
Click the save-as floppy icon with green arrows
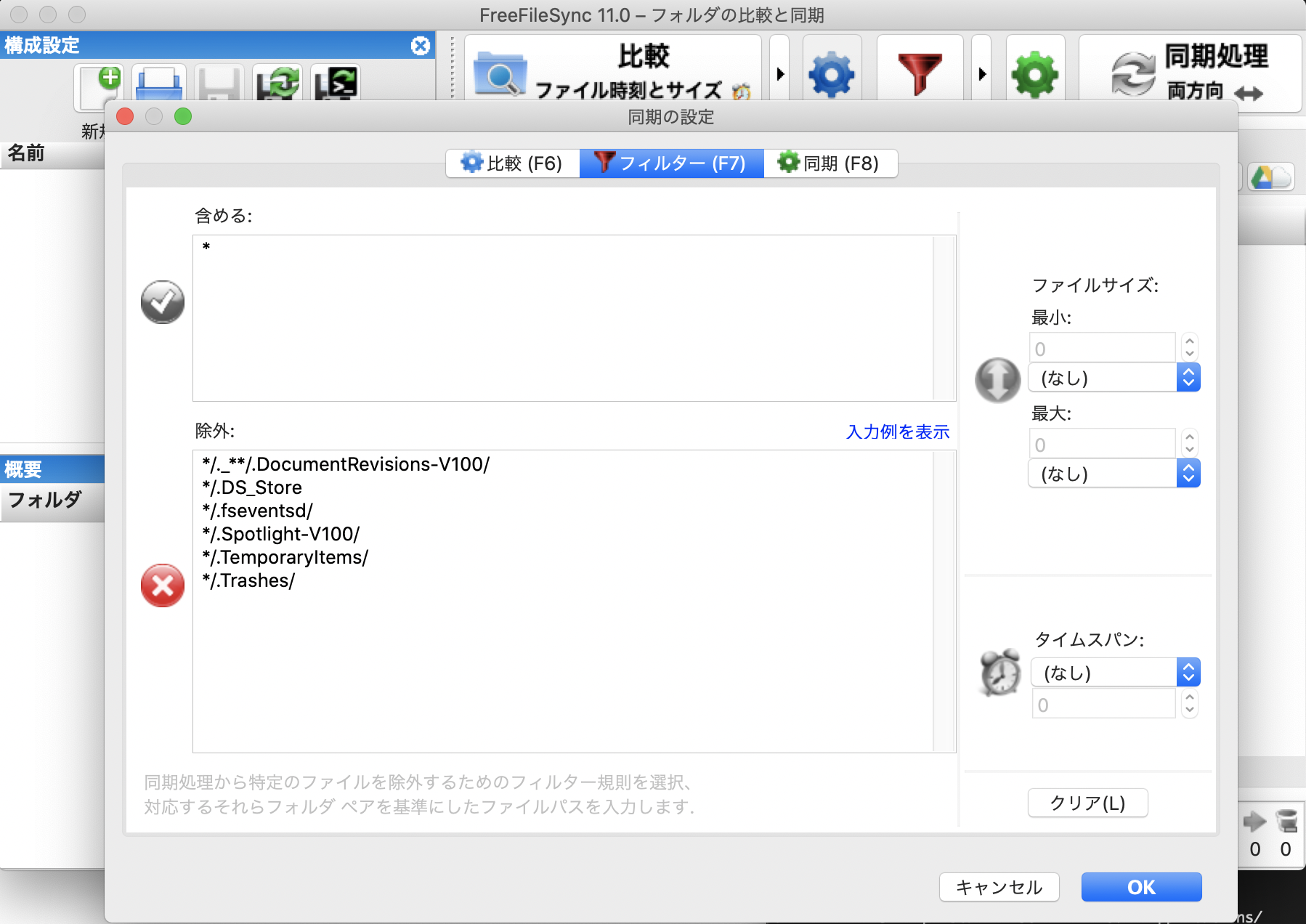[277, 84]
